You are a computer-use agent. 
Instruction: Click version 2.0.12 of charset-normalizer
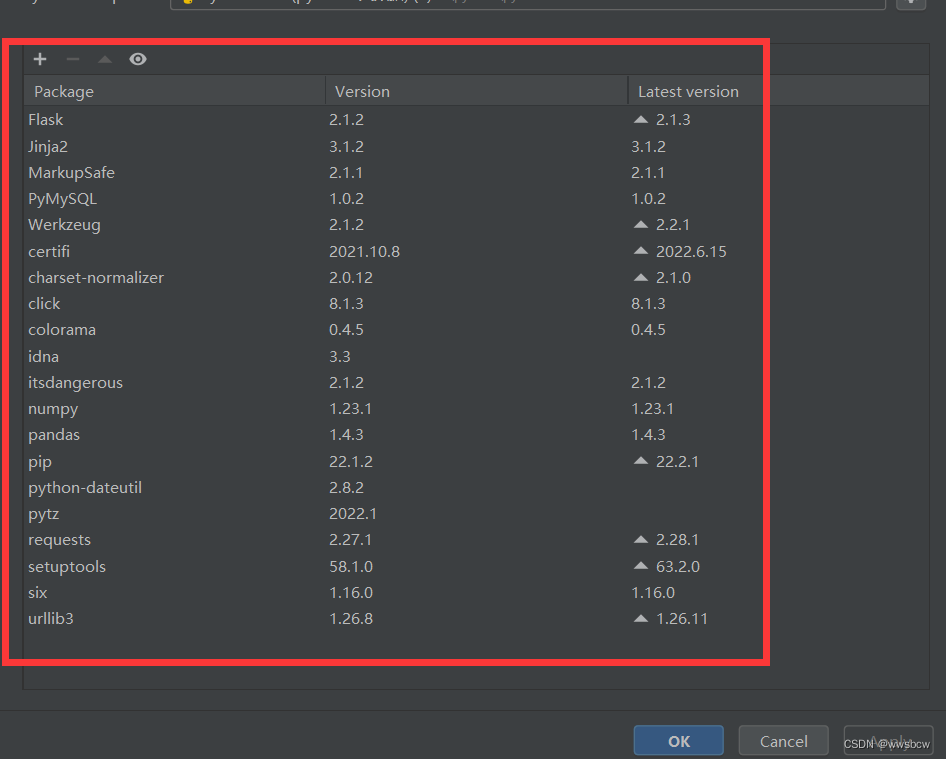click(351, 278)
